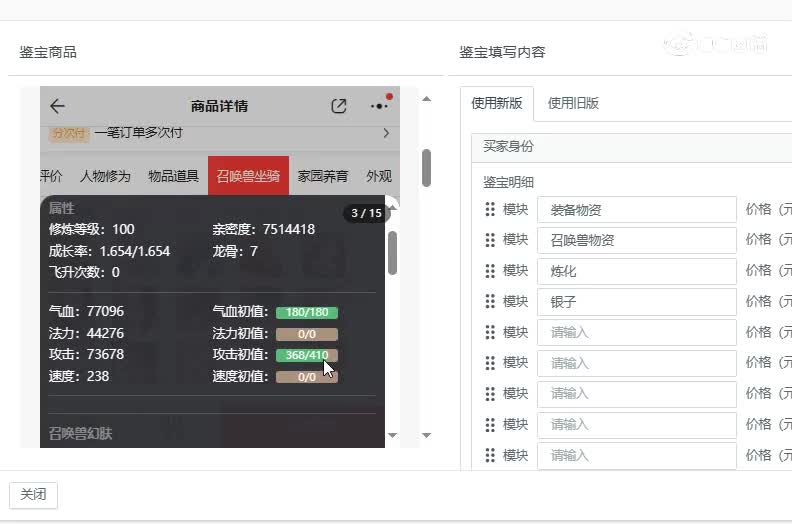Click the eighth module row's drag handle

(490, 424)
